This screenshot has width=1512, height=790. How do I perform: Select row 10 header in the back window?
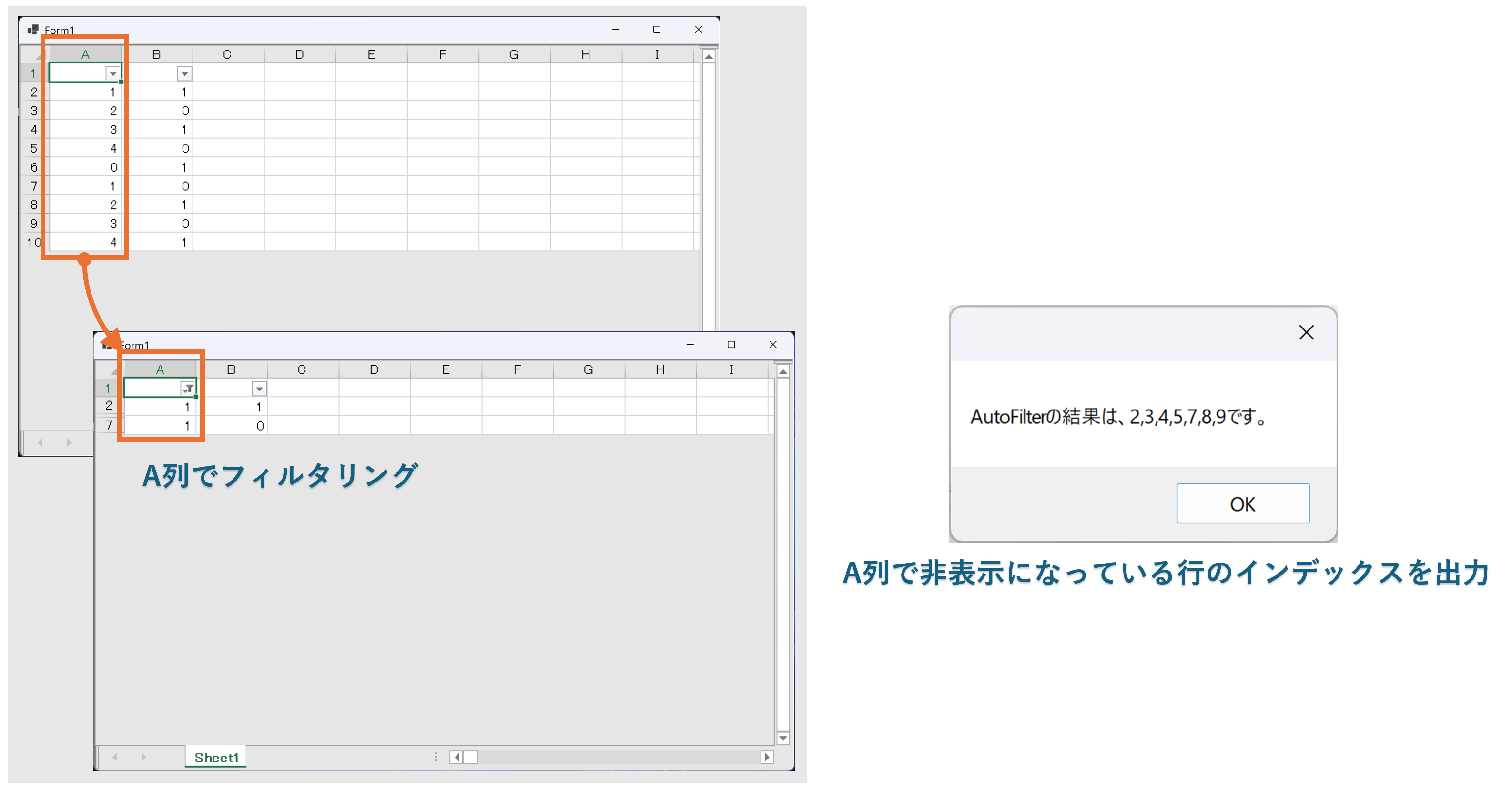point(34,243)
